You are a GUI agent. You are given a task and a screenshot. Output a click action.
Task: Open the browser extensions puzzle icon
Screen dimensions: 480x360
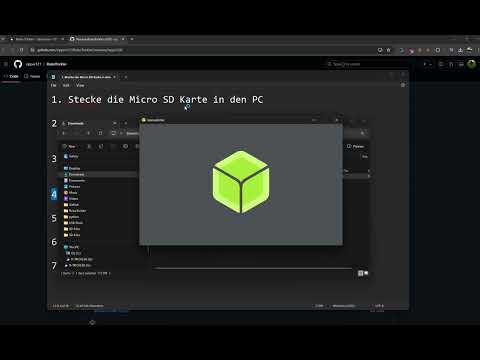click(438, 50)
